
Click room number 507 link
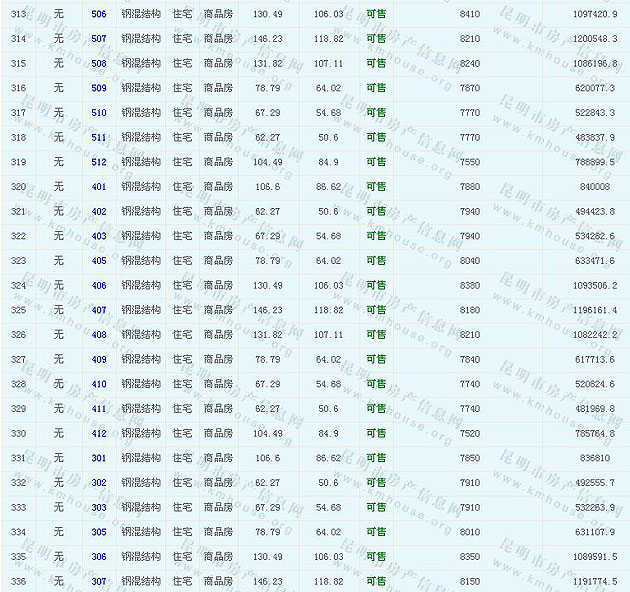[98, 39]
